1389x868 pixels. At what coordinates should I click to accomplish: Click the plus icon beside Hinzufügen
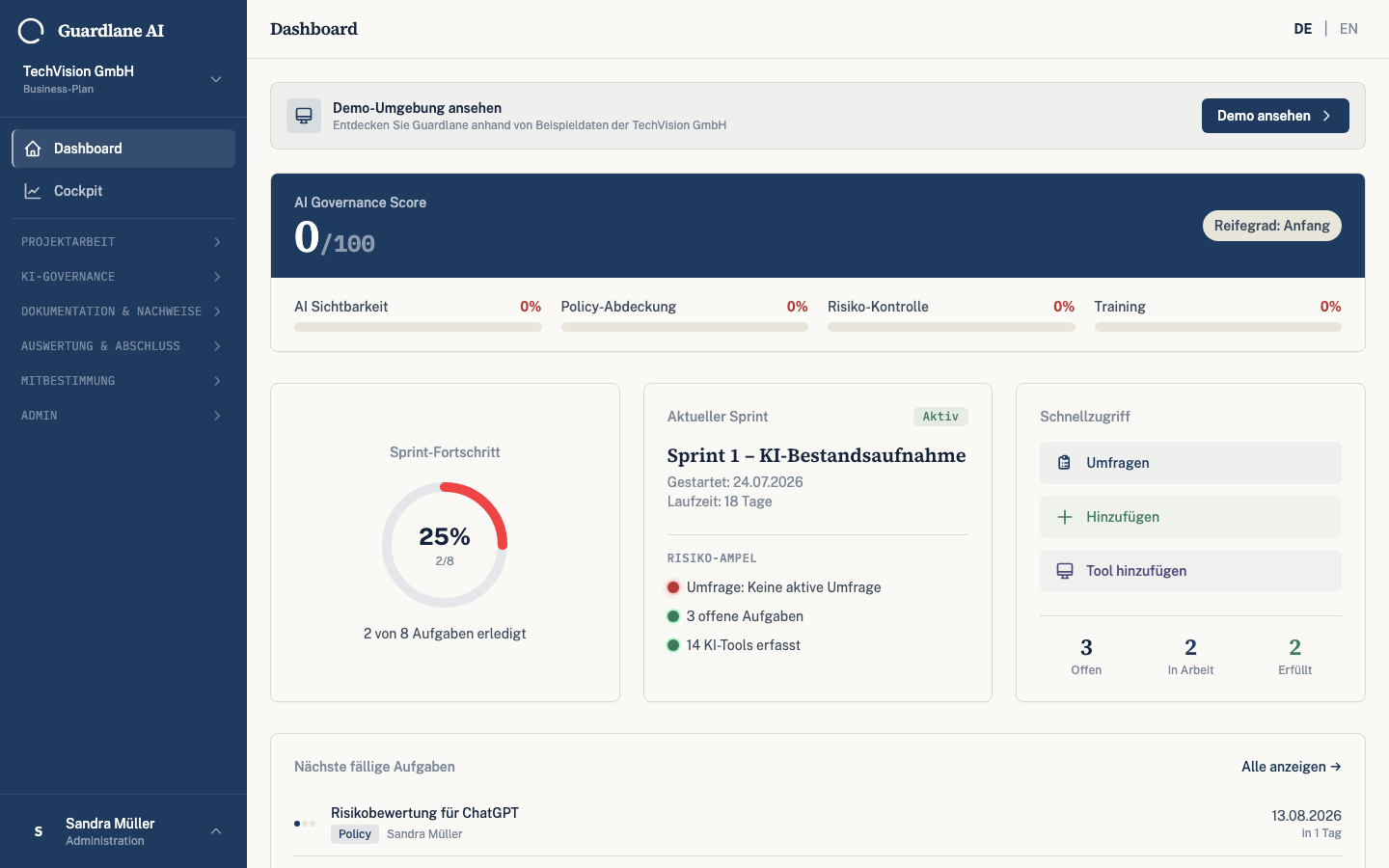(1065, 517)
